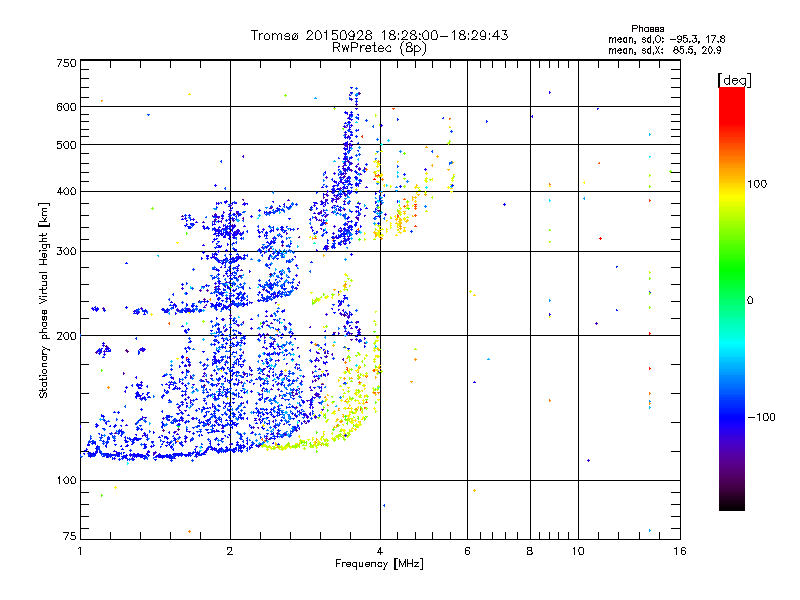Click the y-axis label 'Stationary phase Virtual Height [km]'
This screenshot has width=800, height=600.
(x=44, y=301)
